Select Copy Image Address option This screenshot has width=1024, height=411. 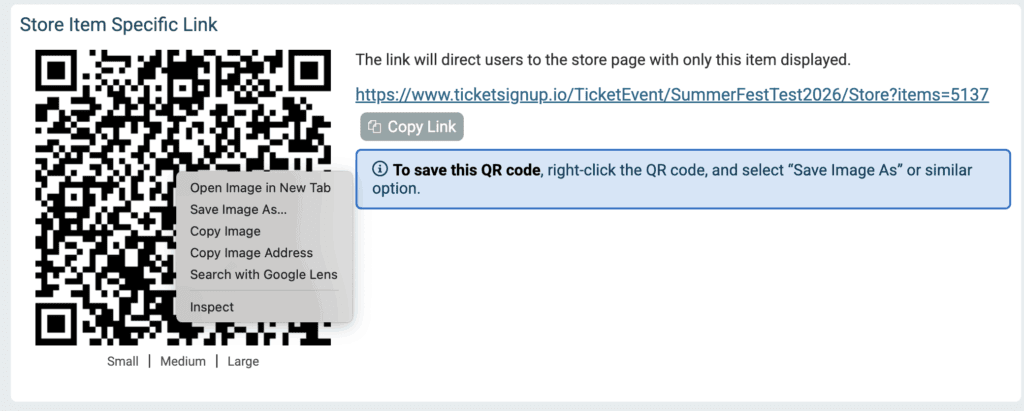pos(251,253)
